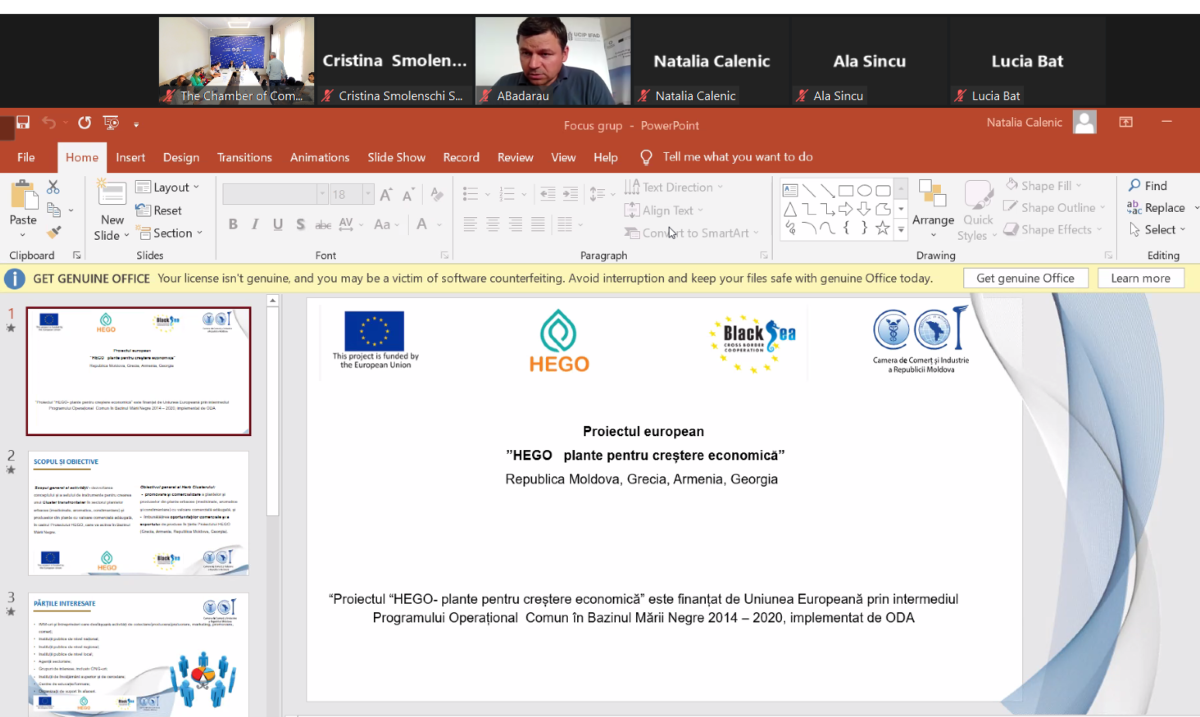Click the Paste clipboard icon
This screenshot has height=717, width=1200.
[x=23, y=195]
